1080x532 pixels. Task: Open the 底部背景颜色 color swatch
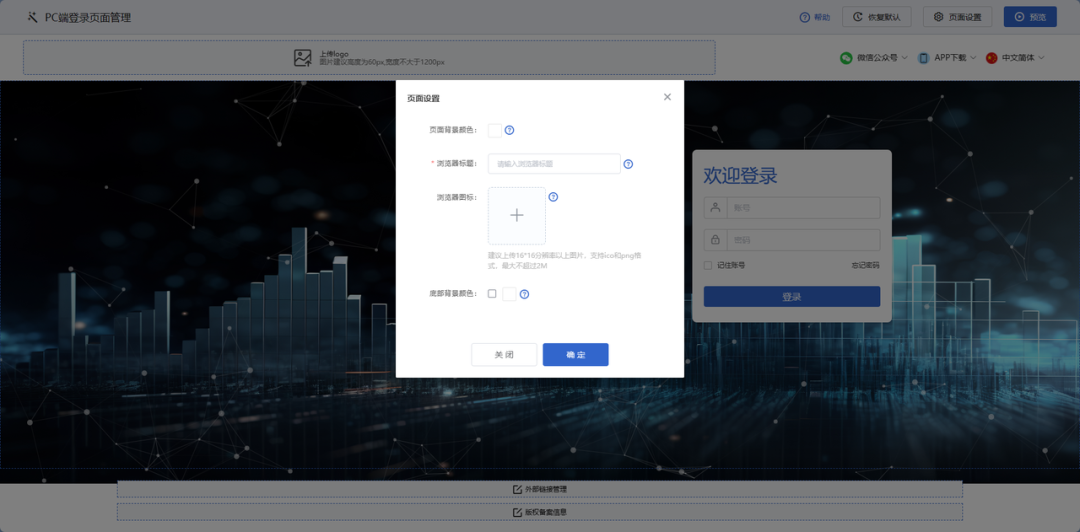510,294
